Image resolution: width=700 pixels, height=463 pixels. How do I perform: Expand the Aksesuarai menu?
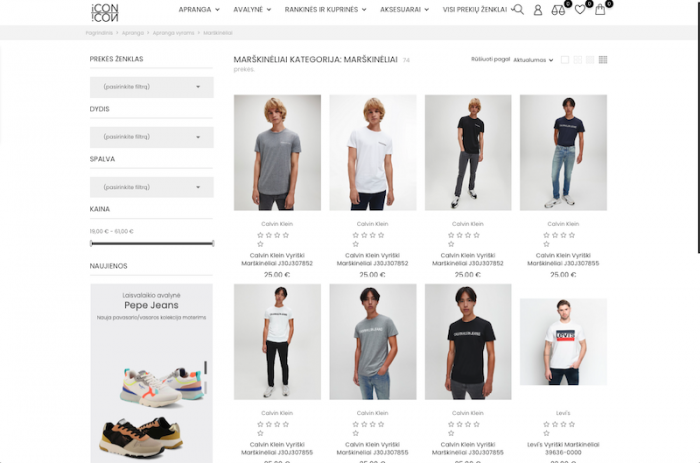click(x=404, y=9)
